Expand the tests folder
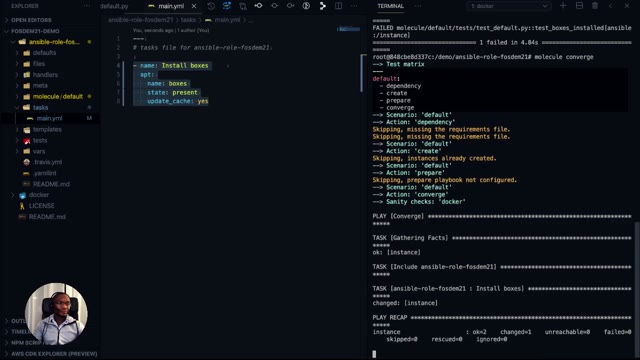This screenshot has width=640, height=360. point(40,140)
